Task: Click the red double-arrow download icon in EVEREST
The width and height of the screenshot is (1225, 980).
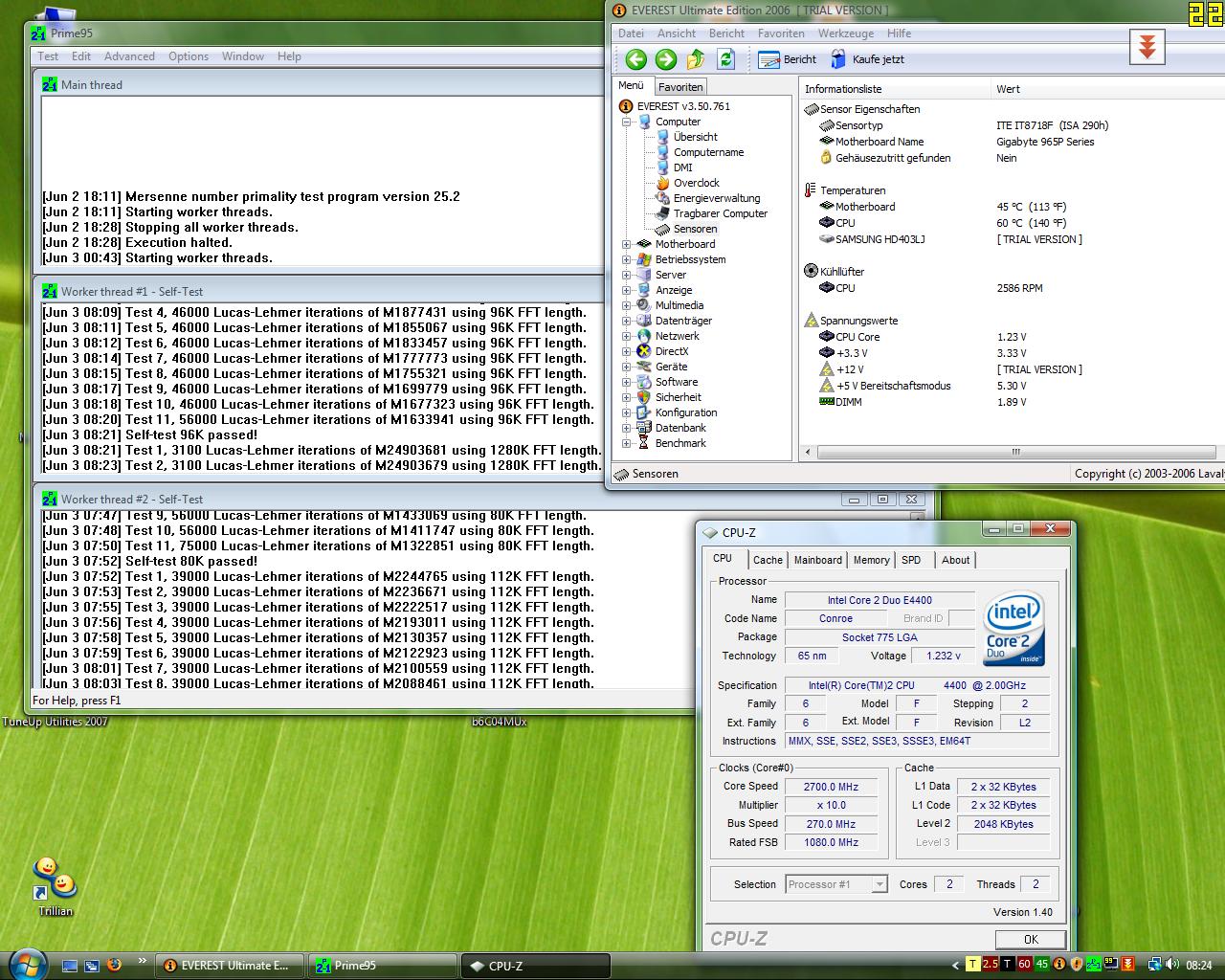Action: (x=1147, y=47)
